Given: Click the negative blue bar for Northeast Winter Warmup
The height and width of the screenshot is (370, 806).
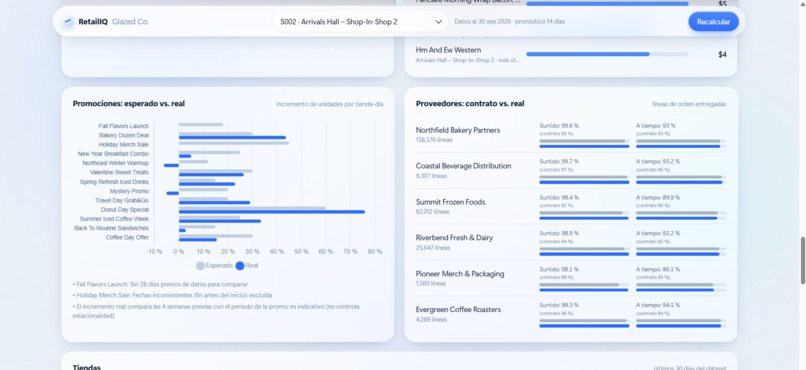Looking at the screenshot, I should pyautogui.click(x=171, y=165).
